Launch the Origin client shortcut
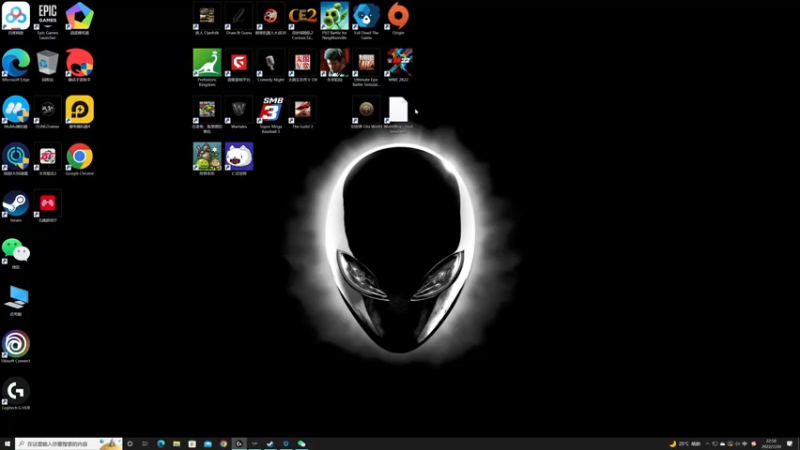The height and width of the screenshot is (450, 800). click(x=398, y=18)
